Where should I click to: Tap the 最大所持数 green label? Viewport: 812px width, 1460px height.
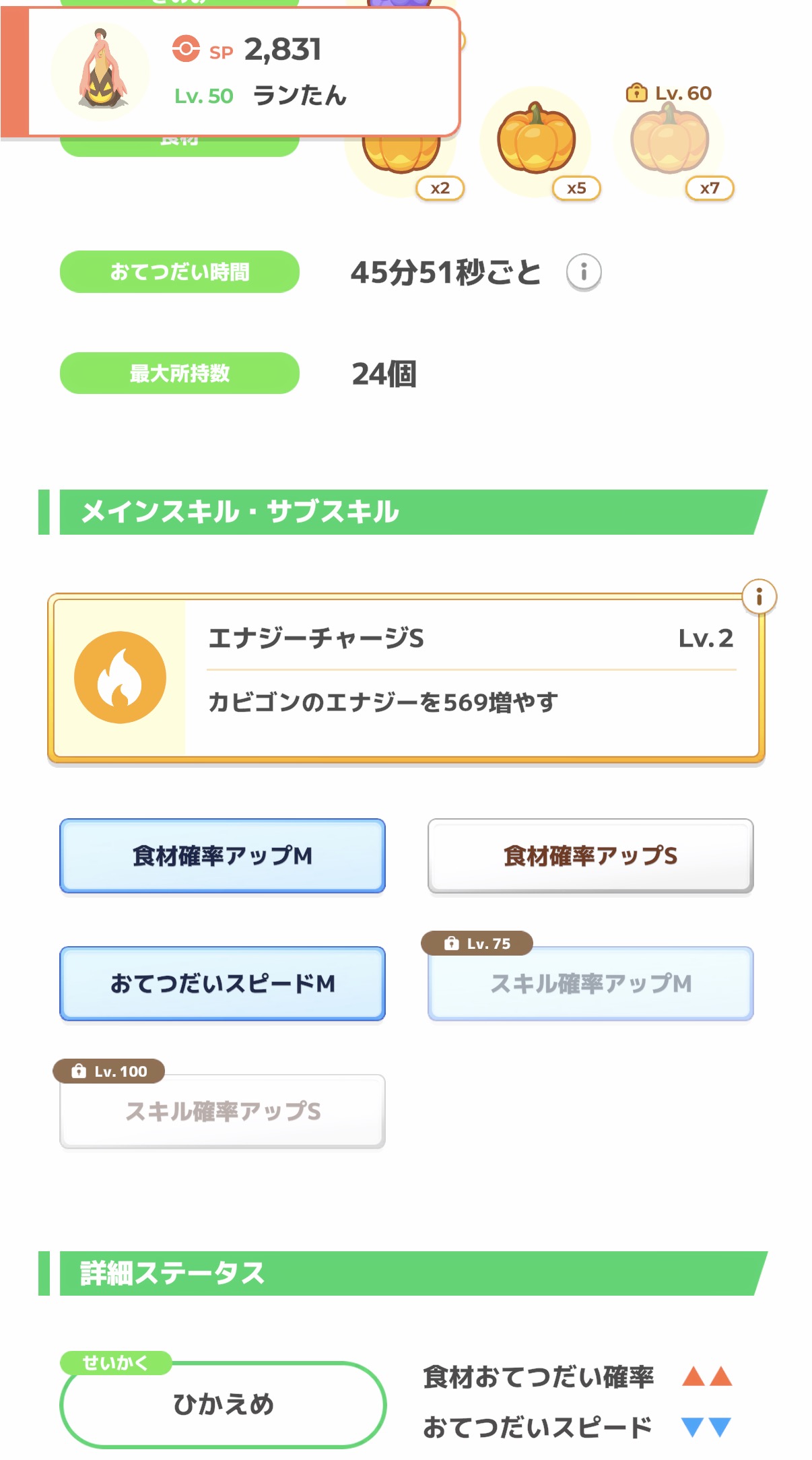point(180,373)
